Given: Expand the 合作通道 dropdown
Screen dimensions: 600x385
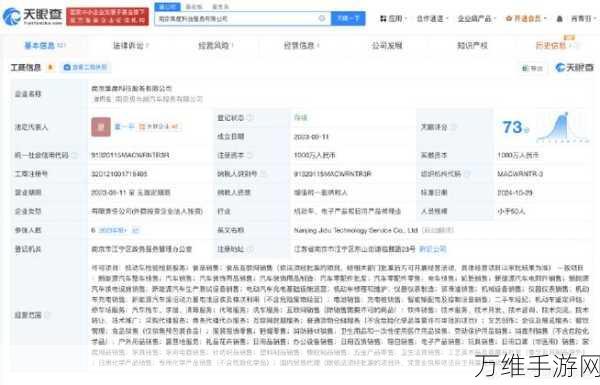Looking at the screenshot, I should (432, 18).
